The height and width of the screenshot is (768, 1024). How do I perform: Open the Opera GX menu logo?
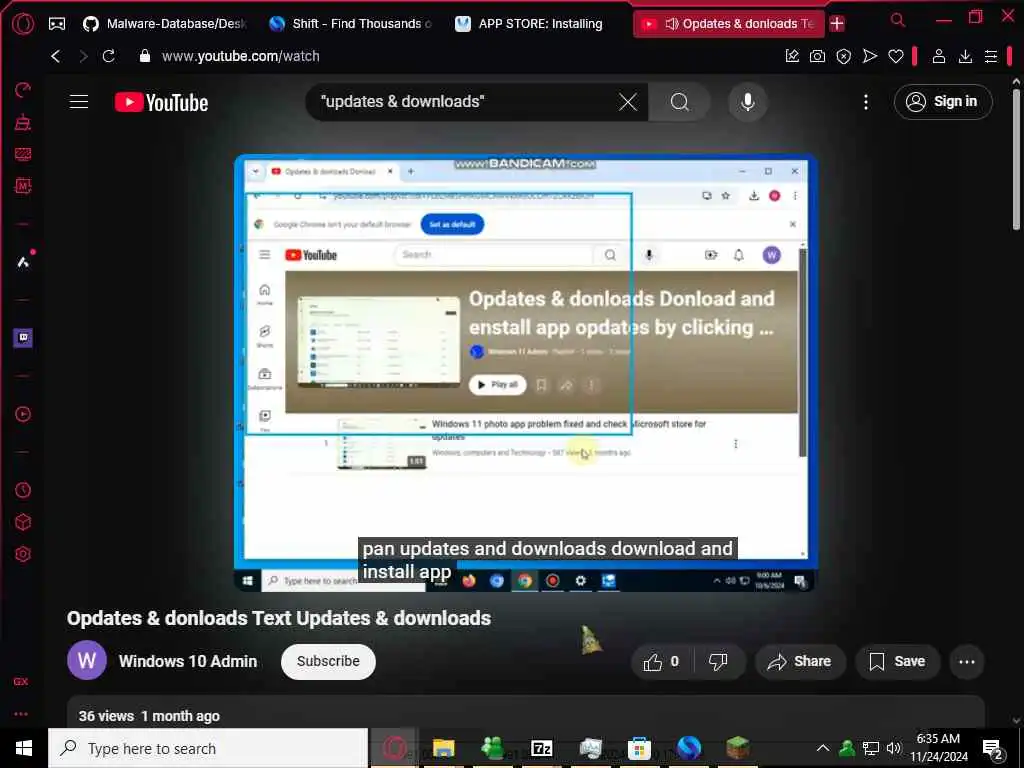tap(23, 24)
